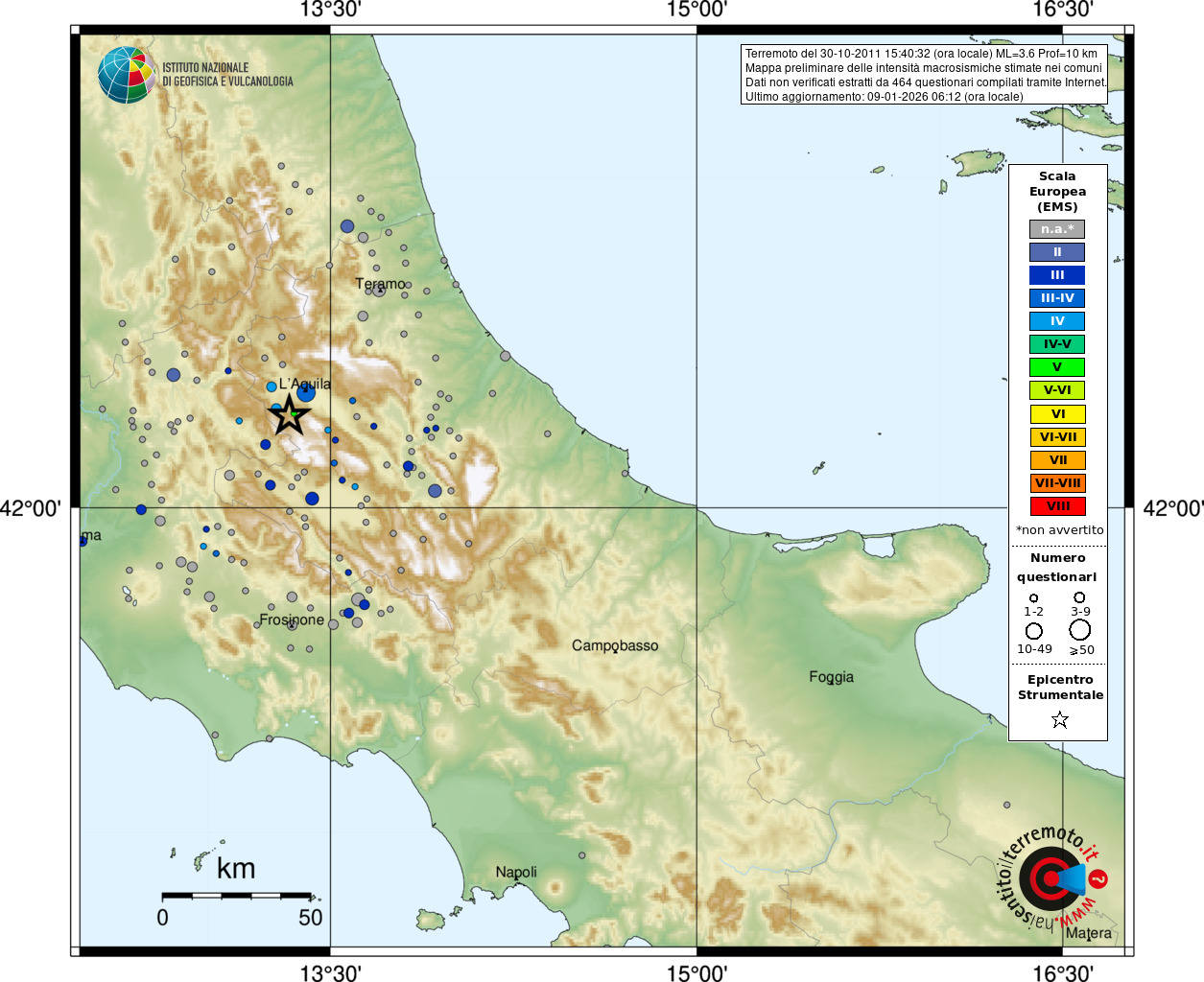
Task: Click the Teramo city label
Action: click(x=380, y=284)
